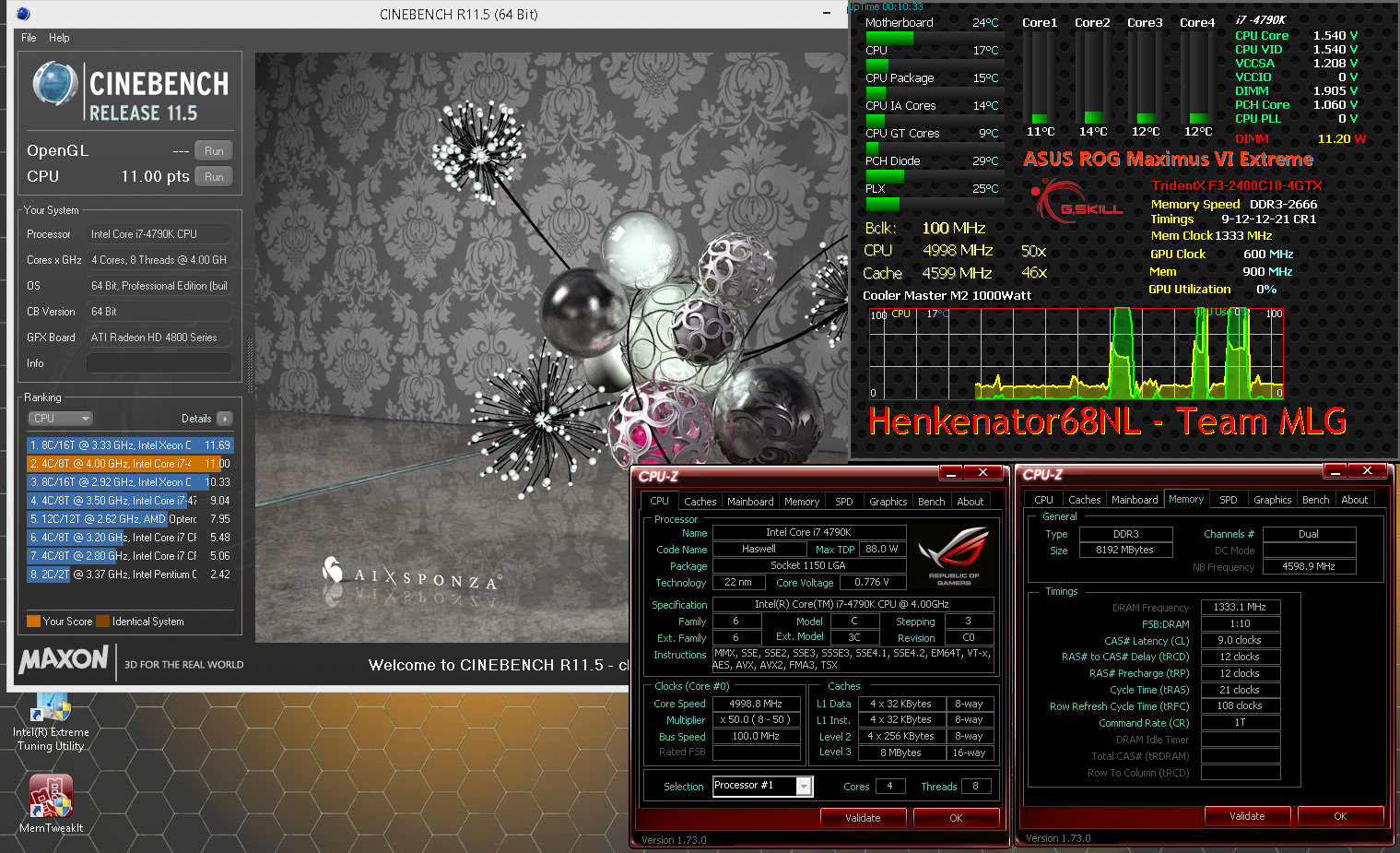1400x853 pixels.
Task: Switch to Caches tab in right CPU-Z window
Action: click(1085, 500)
